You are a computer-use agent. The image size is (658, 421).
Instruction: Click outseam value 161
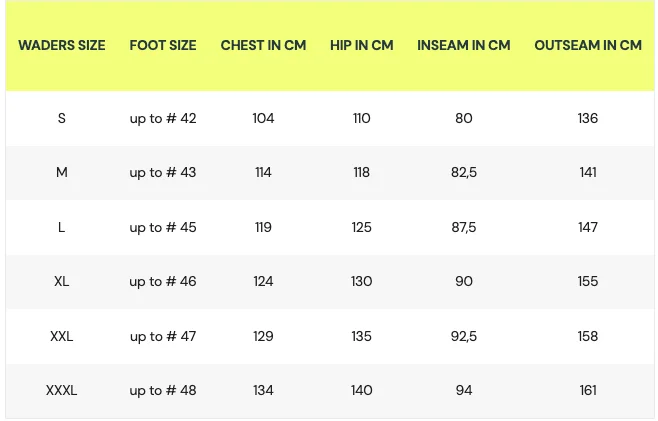tap(588, 391)
